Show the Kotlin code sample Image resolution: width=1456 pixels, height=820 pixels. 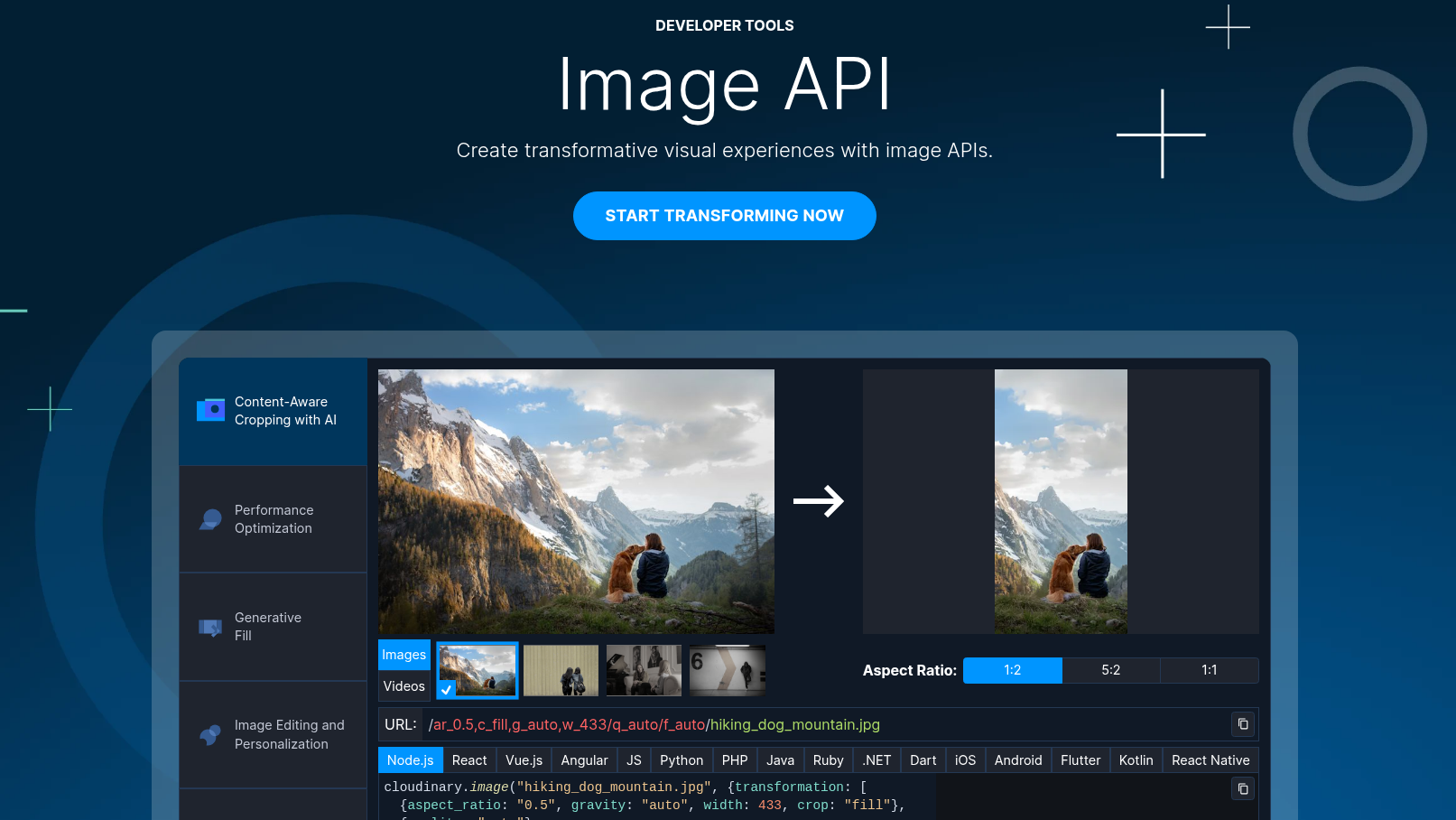[x=1136, y=760]
